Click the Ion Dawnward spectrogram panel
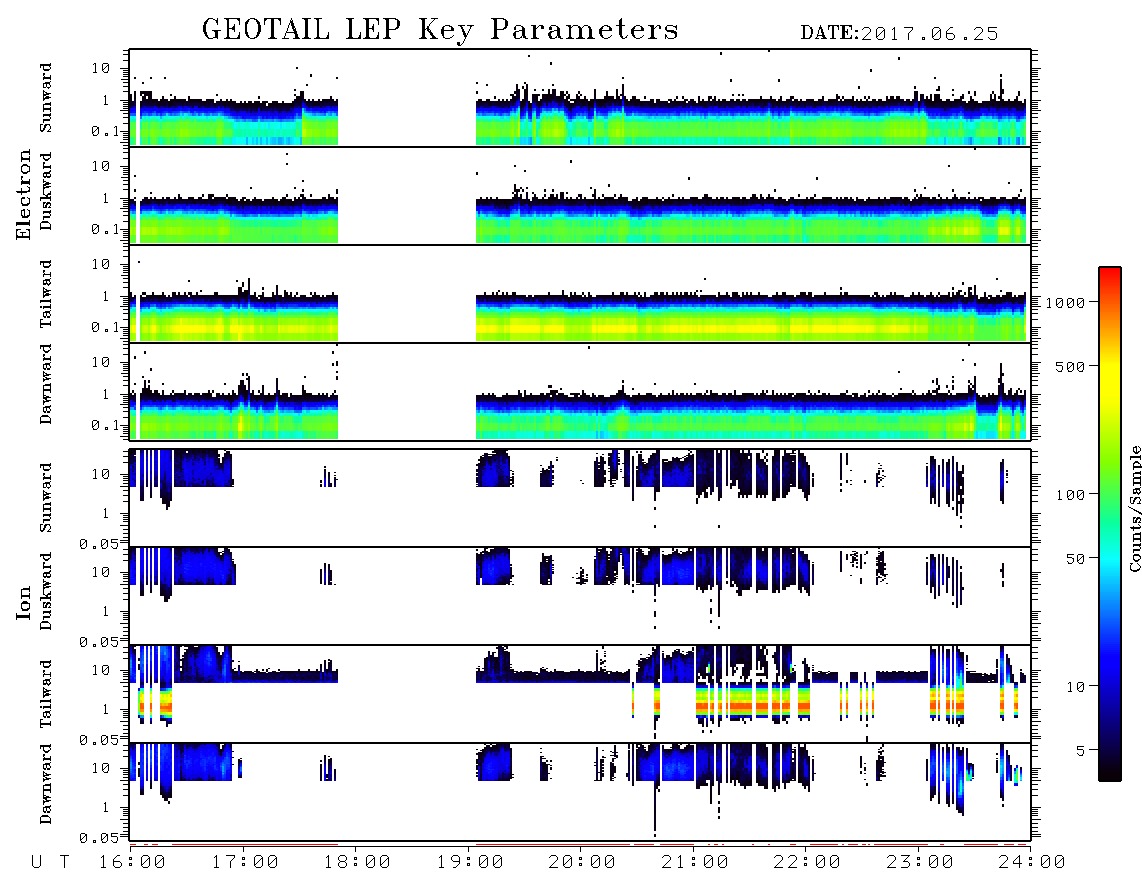 click(x=580, y=791)
